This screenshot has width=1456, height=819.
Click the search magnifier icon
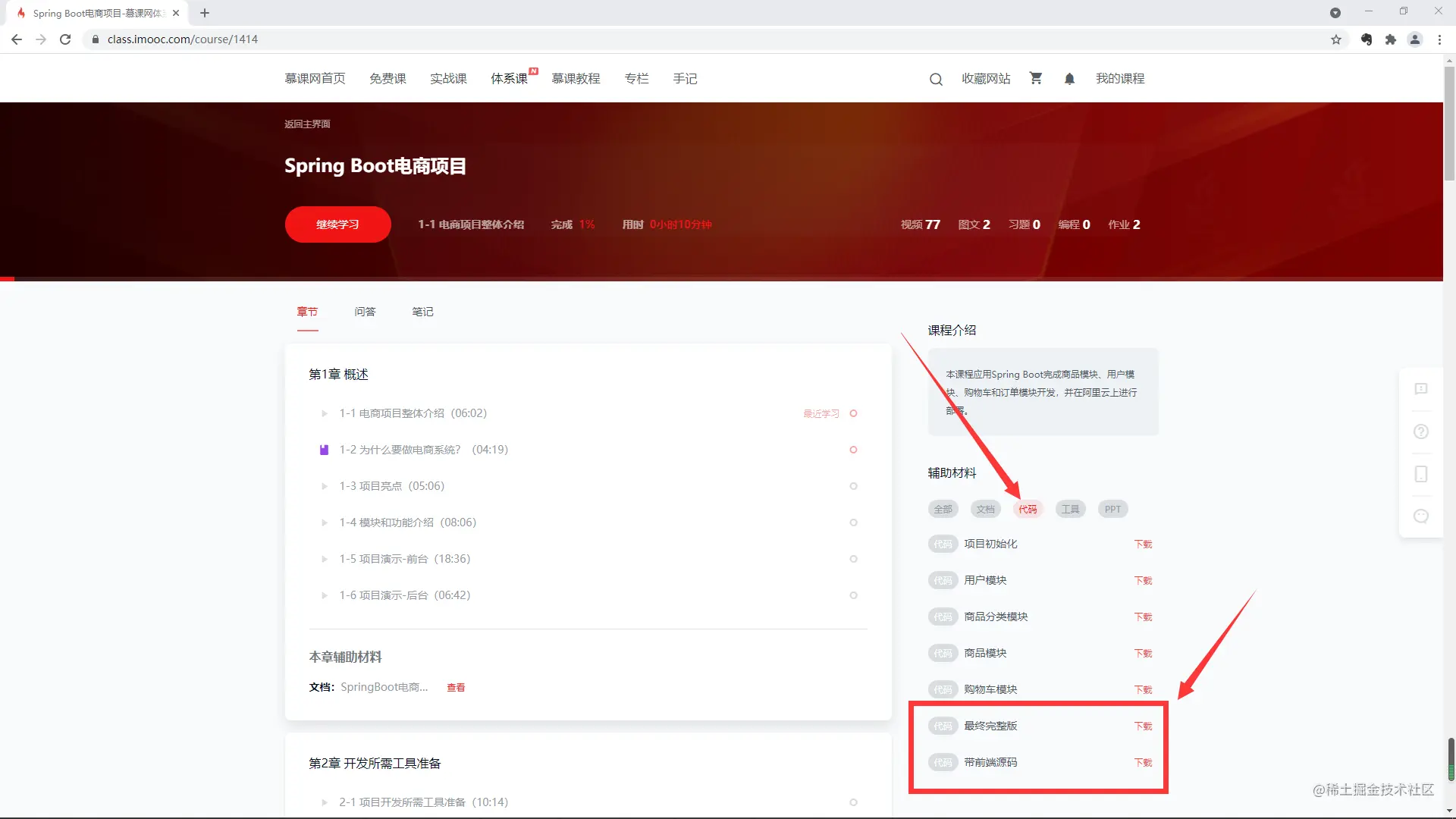pyautogui.click(x=936, y=79)
